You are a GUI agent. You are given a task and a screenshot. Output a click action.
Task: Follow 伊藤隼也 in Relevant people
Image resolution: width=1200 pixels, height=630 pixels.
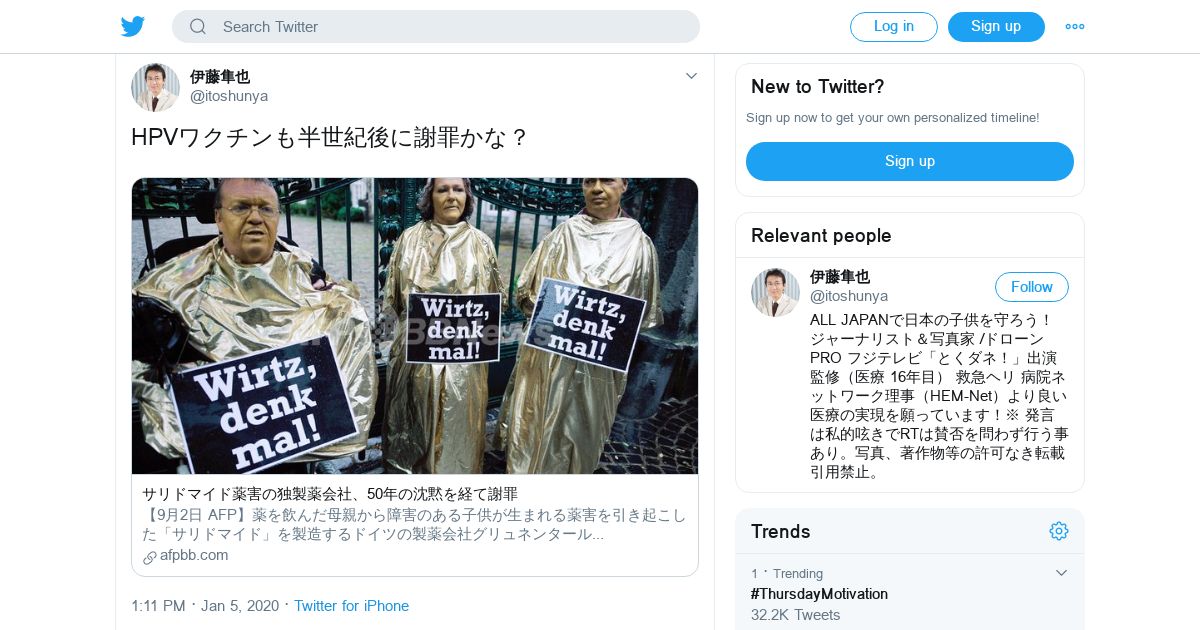point(1032,287)
